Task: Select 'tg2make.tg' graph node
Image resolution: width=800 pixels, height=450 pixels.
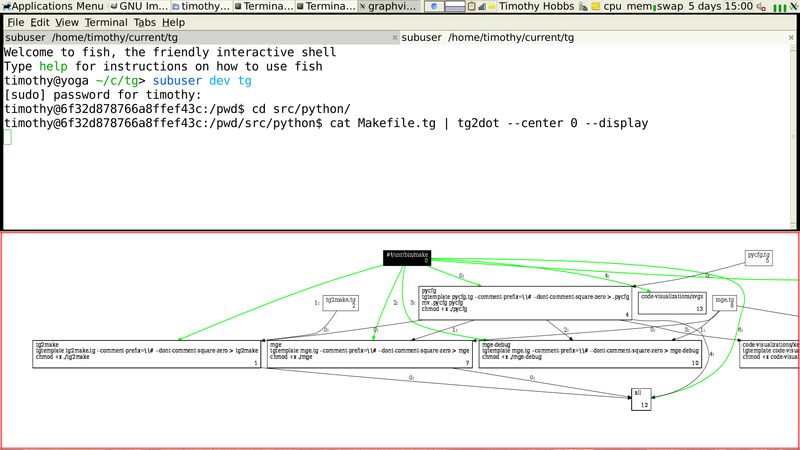Action: pyautogui.click(x=340, y=303)
